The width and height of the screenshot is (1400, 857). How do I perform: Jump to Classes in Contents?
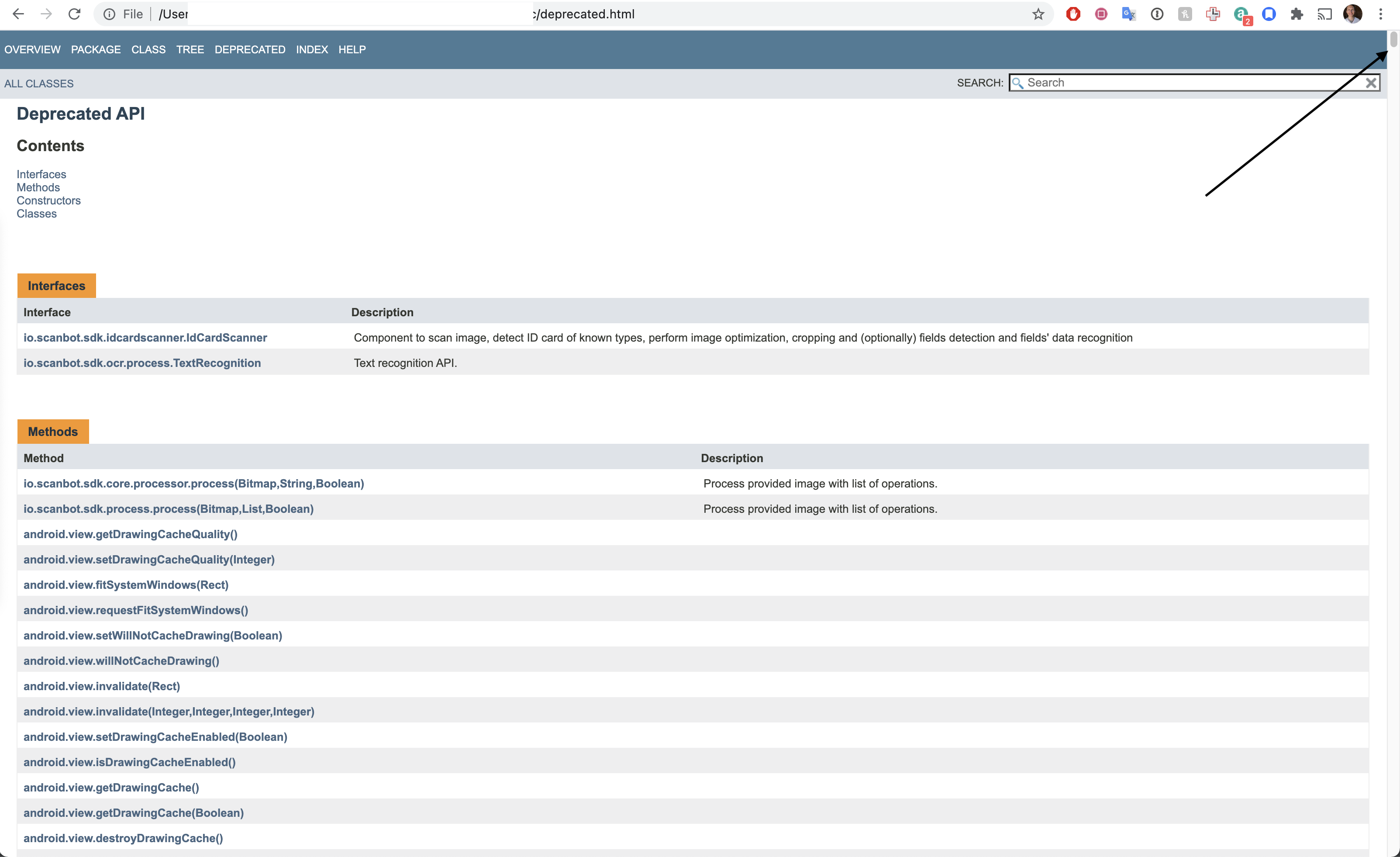[x=36, y=214]
